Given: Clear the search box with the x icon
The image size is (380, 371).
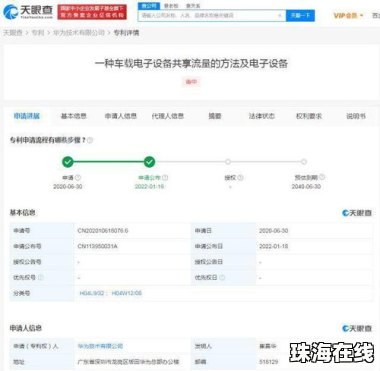Looking at the screenshot, I should [280, 15].
